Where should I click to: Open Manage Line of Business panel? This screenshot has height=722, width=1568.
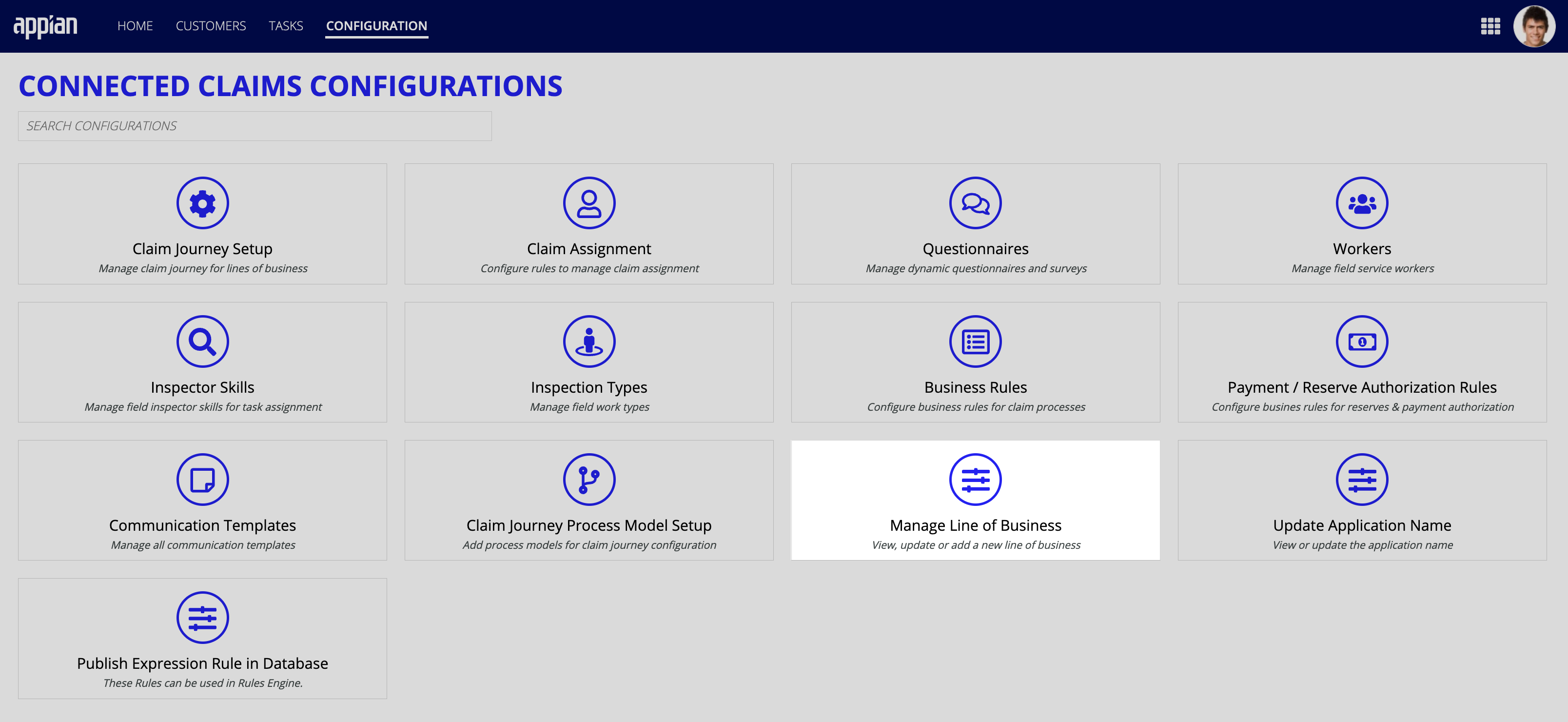tap(975, 501)
